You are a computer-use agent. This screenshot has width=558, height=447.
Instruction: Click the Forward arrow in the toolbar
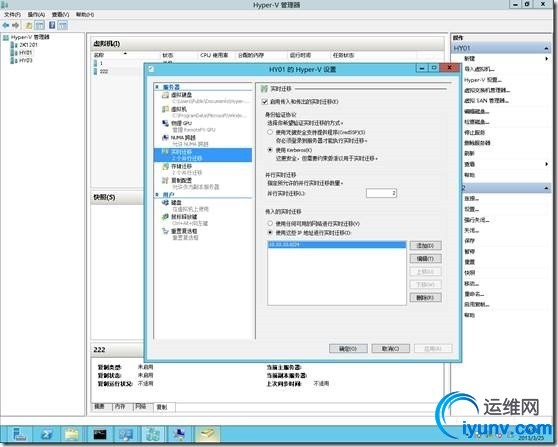[15, 25]
